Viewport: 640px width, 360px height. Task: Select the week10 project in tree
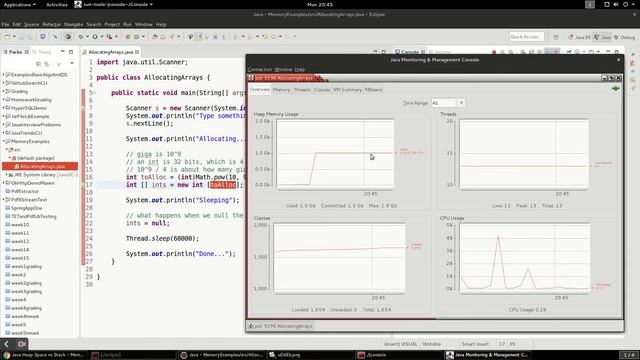(20, 224)
